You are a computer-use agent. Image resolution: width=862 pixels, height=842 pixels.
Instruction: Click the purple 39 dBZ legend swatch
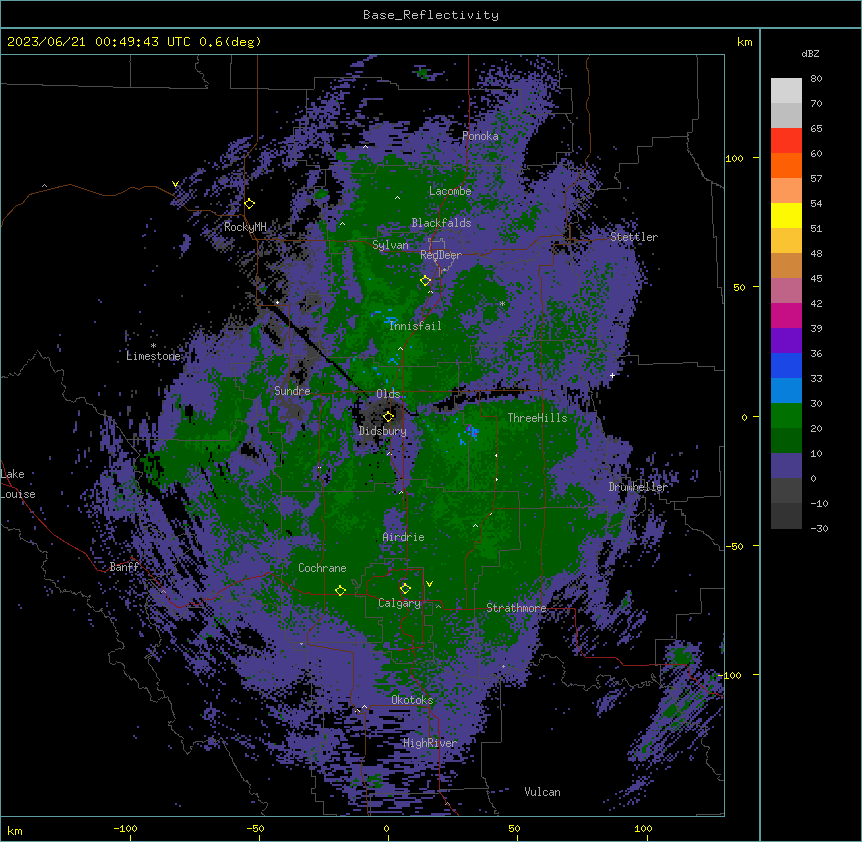pyautogui.click(x=786, y=341)
